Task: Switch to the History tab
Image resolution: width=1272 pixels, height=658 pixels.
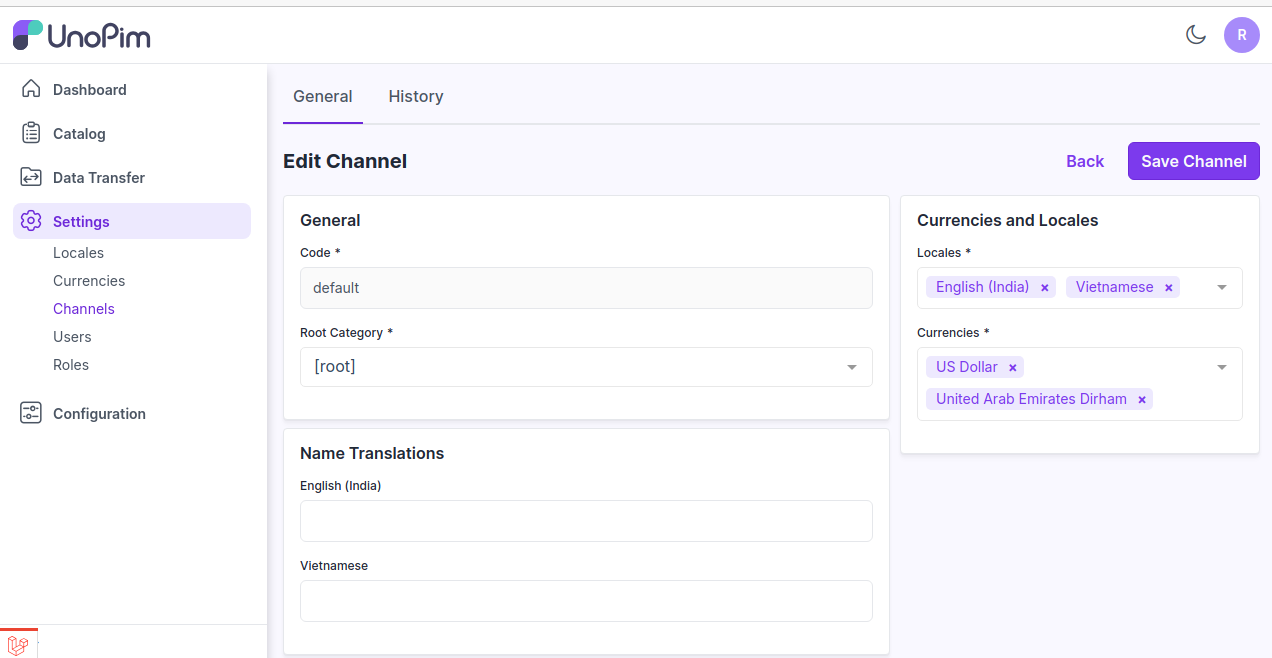Action: (415, 96)
